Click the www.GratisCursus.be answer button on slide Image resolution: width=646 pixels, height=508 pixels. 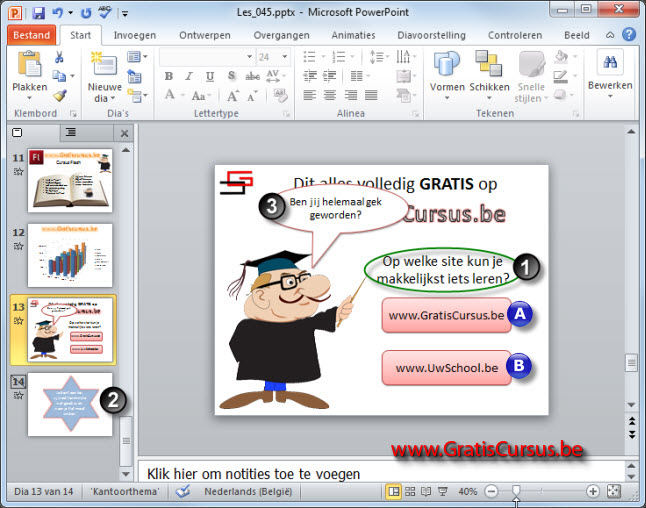click(446, 316)
